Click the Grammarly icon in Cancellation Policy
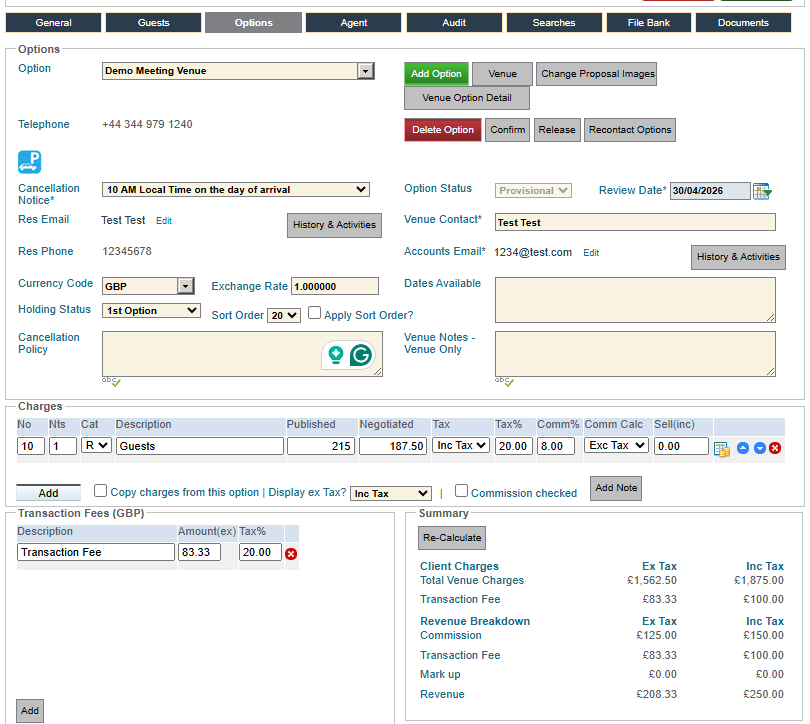The image size is (810, 724). click(361, 355)
